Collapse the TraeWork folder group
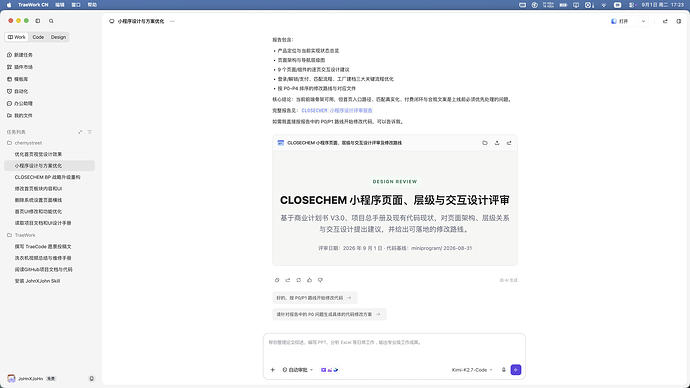This screenshot has width=690, height=388. pyautogui.click(x=21, y=235)
